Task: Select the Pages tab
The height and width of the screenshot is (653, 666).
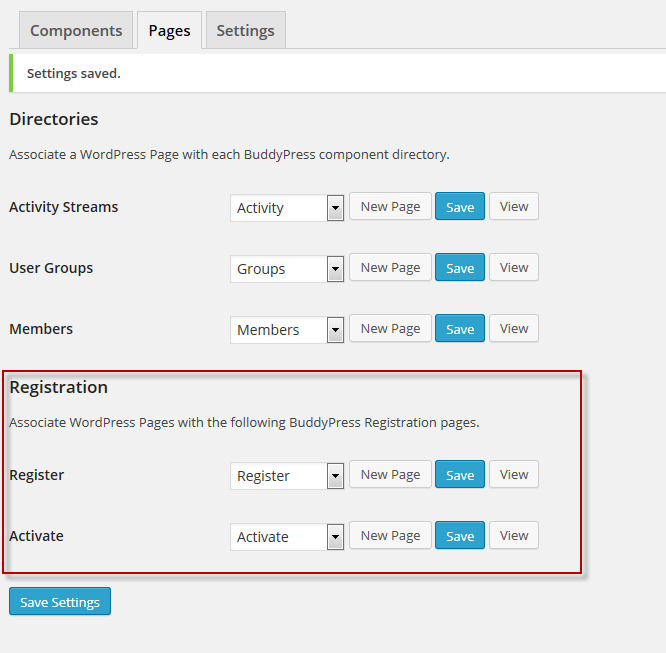Action: point(169,31)
